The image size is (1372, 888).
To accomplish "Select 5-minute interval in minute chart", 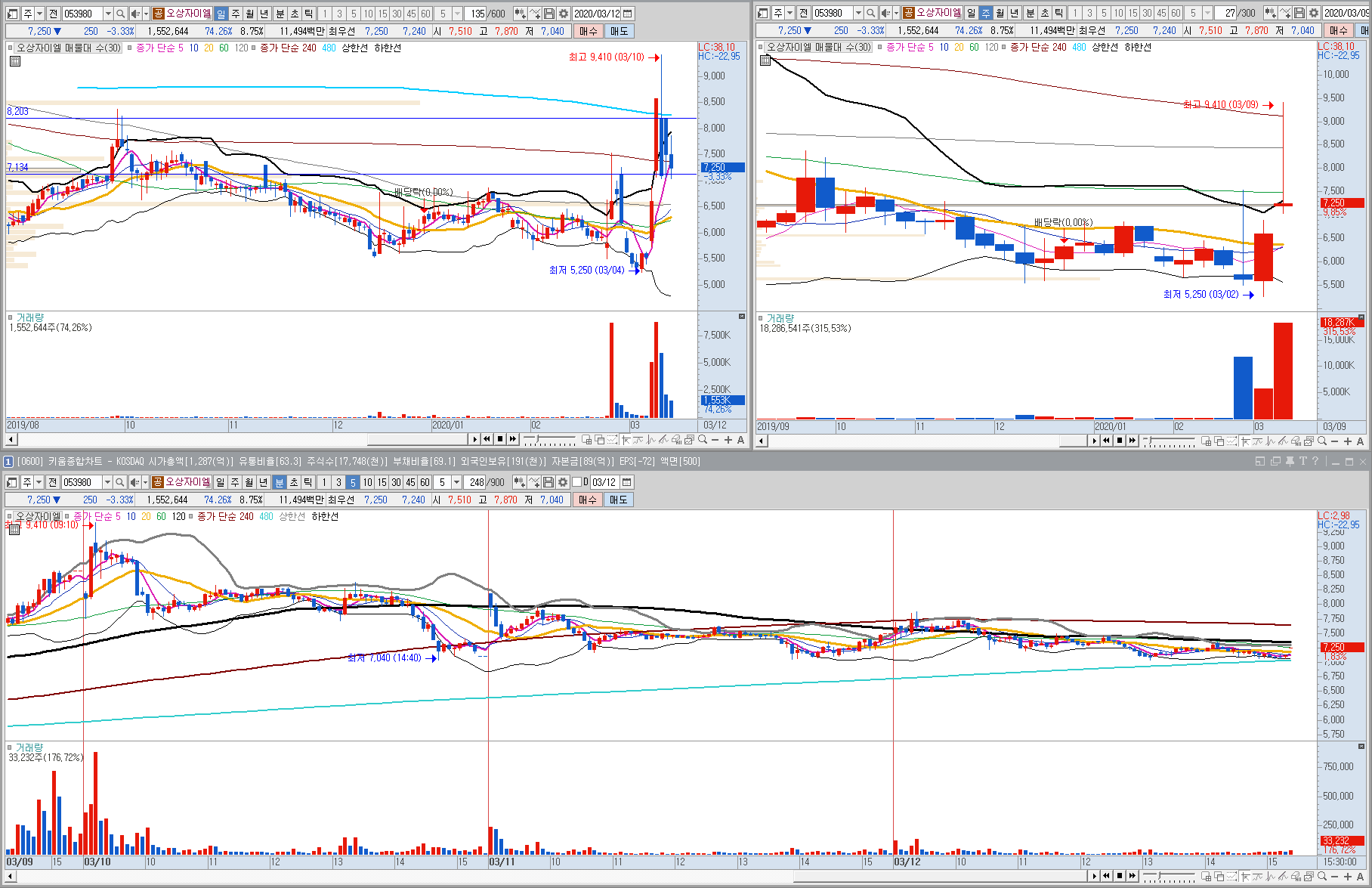I will click(x=353, y=482).
